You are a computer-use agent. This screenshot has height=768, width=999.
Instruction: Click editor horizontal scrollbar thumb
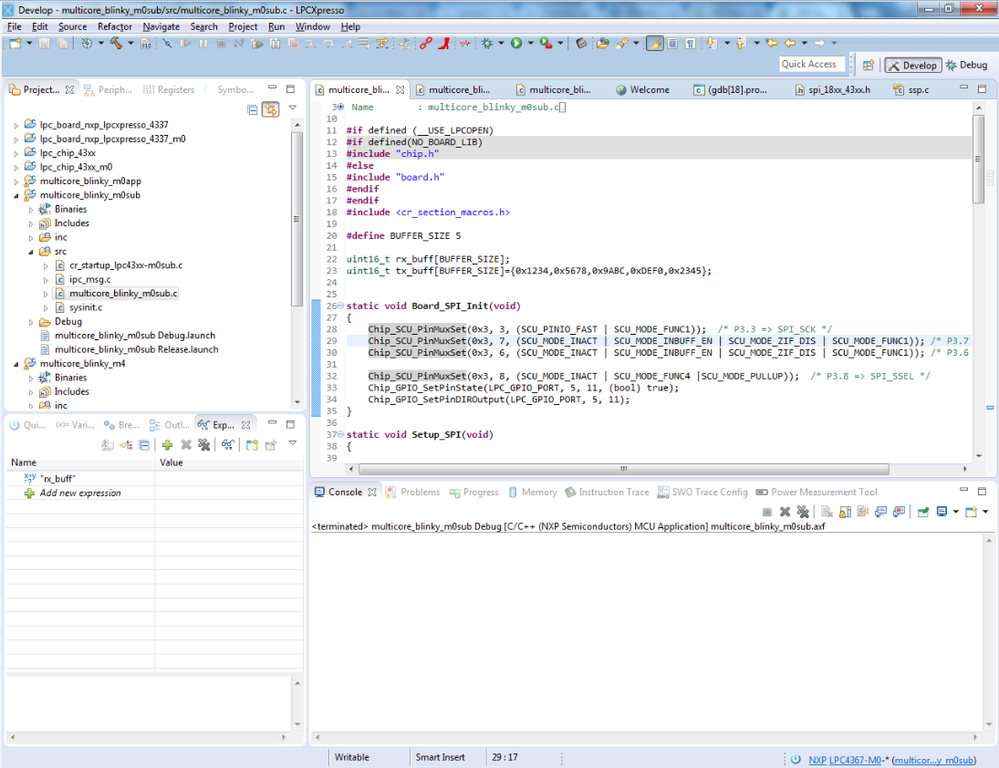[x=623, y=469]
